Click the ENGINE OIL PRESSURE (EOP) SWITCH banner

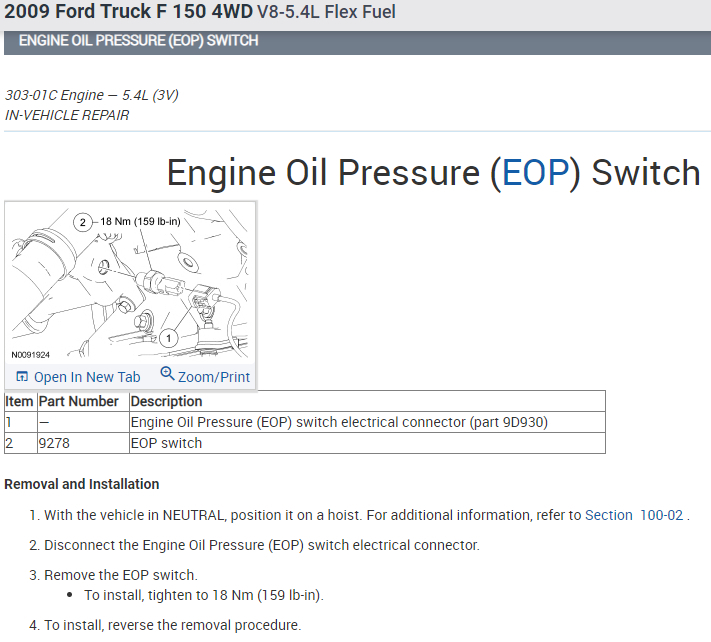(357, 41)
